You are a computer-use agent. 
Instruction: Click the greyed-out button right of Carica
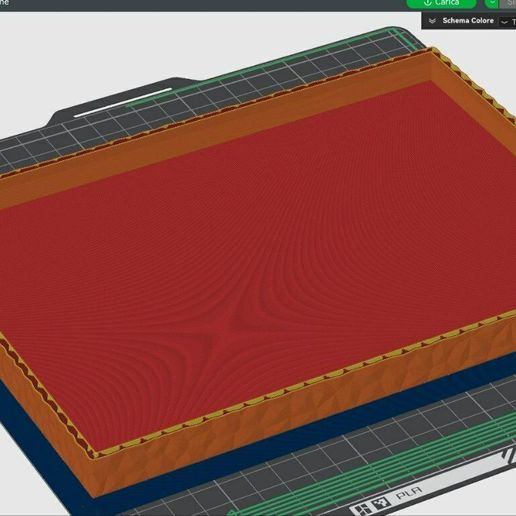pyautogui.click(x=508, y=3)
